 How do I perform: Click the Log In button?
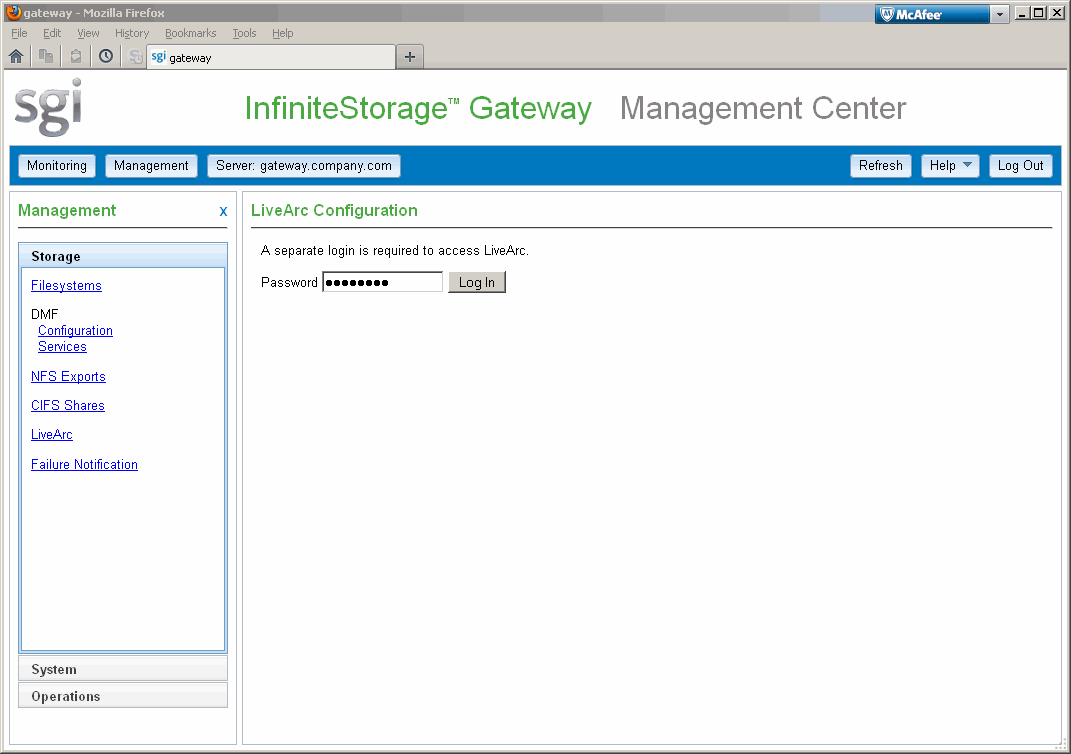(477, 282)
